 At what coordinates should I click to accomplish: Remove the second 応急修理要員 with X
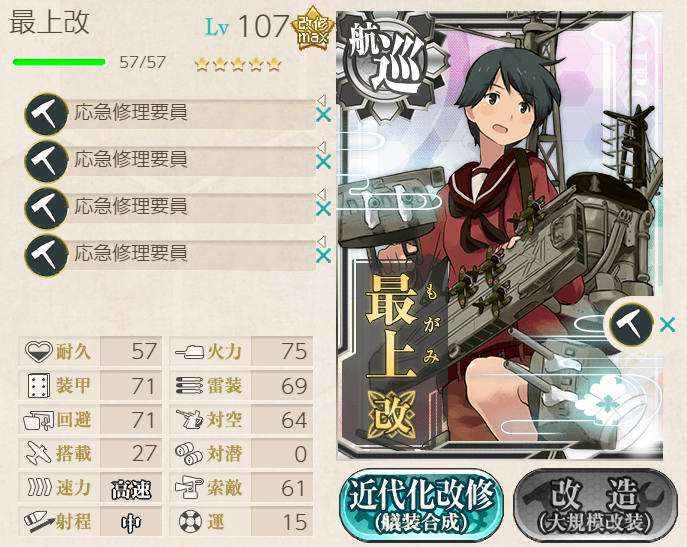pyautogui.click(x=323, y=162)
